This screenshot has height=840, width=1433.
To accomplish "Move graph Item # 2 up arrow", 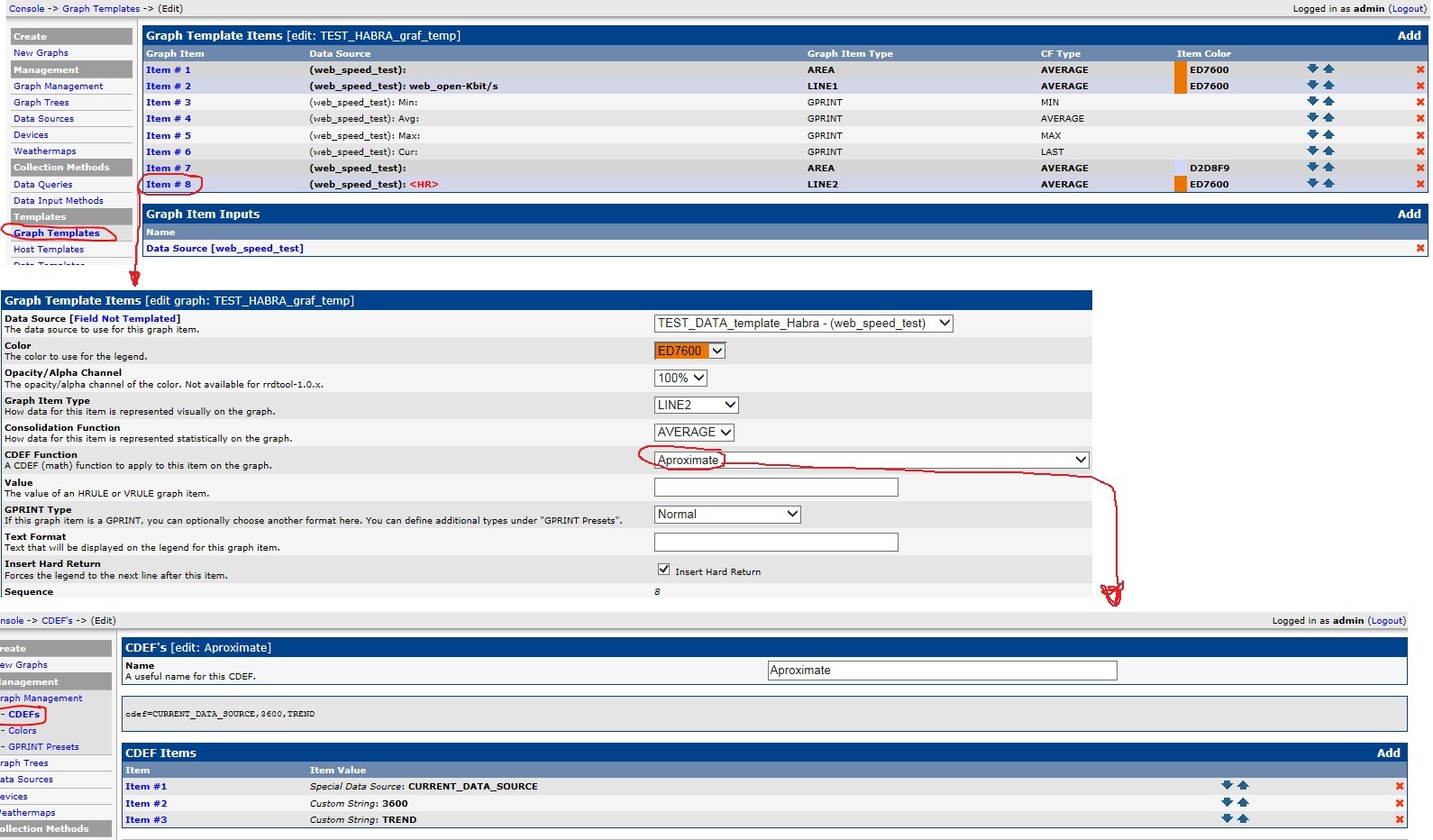I will coord(1328,85).
